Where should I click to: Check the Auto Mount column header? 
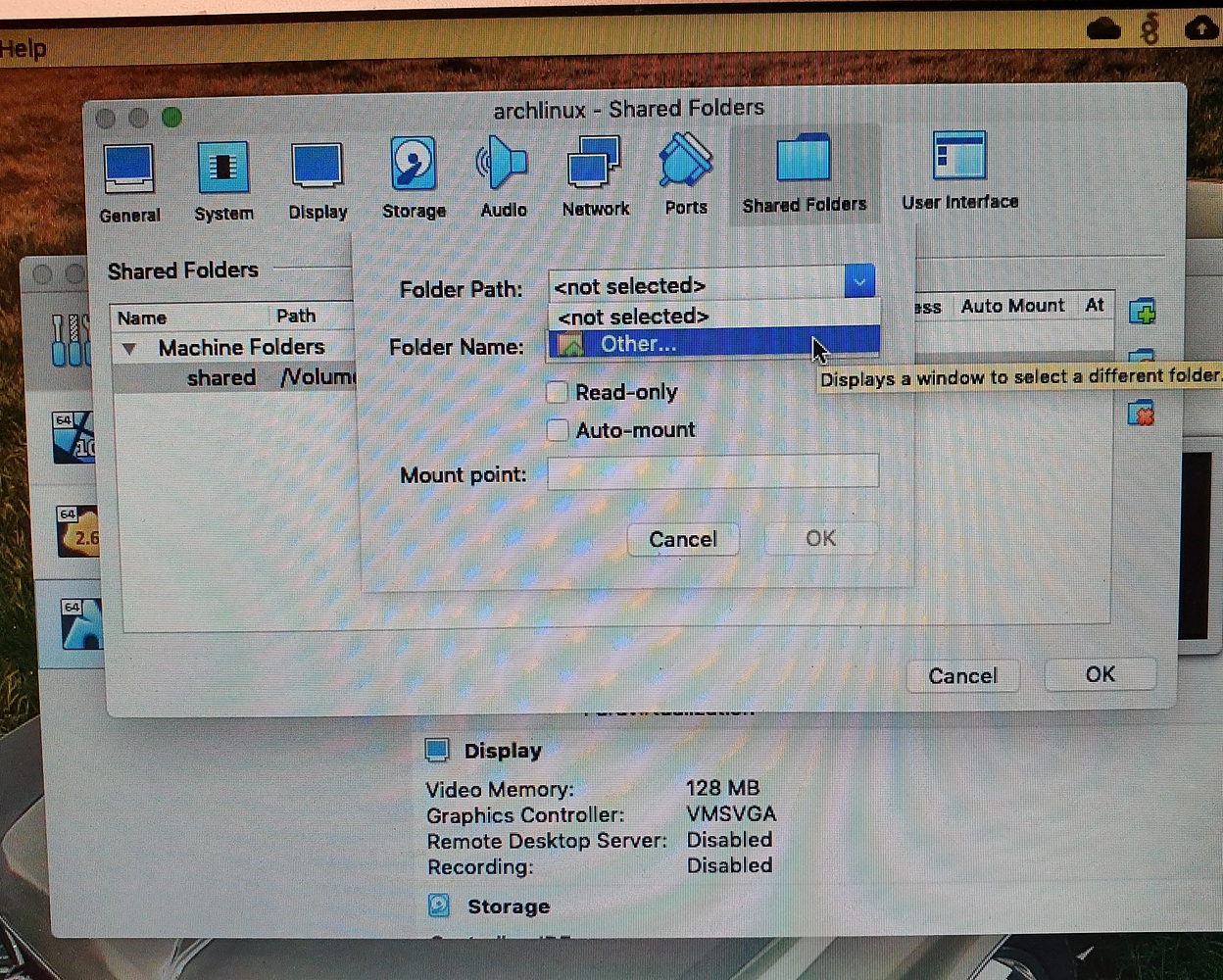click(x=1012, y=306)
